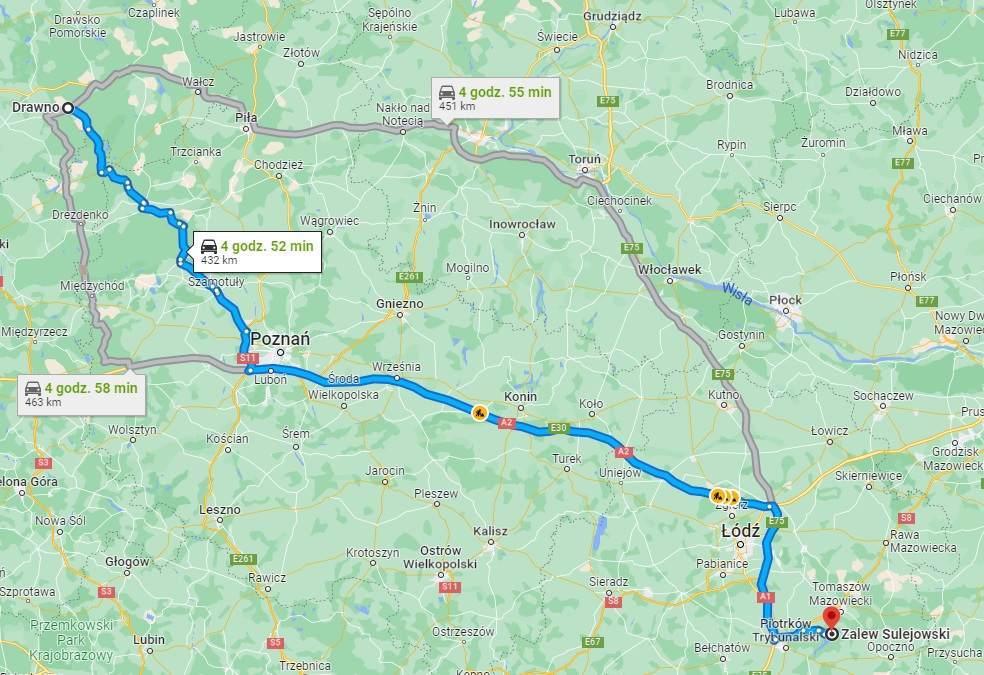This screenshot has width=984, height=675.
Task: Click the car icon in 432 km label
Action: (209, 246)
